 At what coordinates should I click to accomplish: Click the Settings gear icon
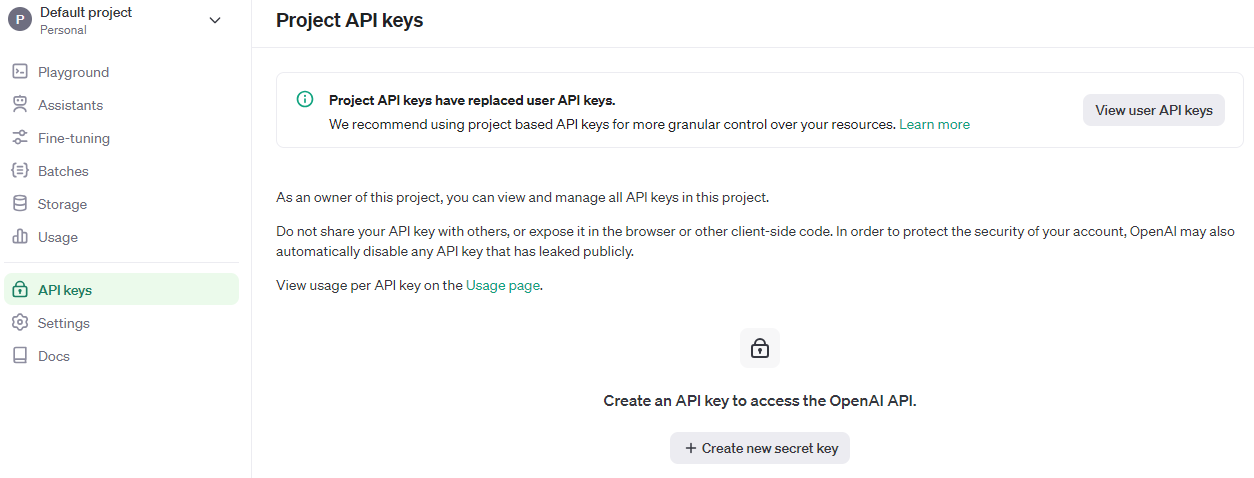click(x=19, y=323)
